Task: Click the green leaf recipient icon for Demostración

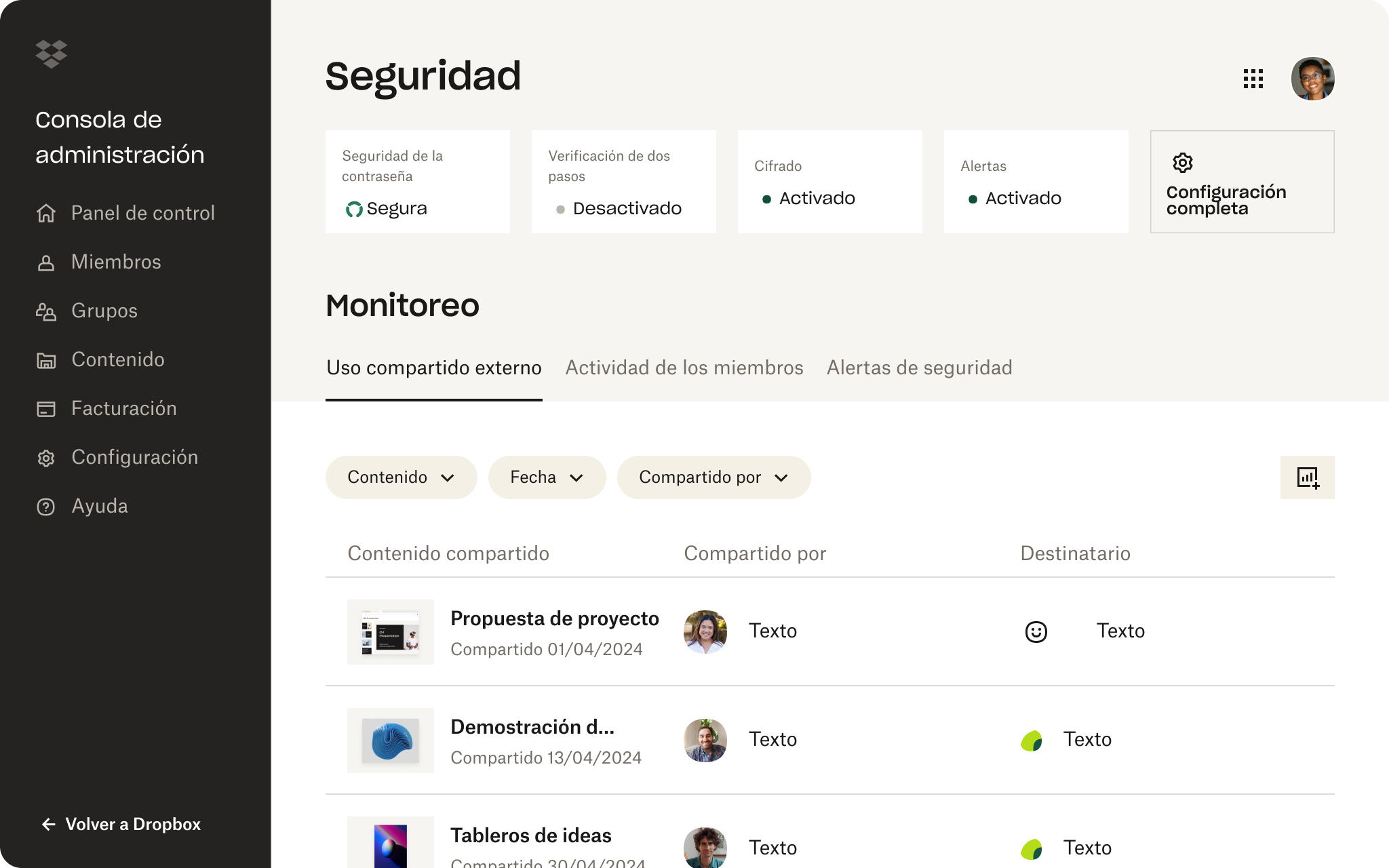Action: point(1032,740)
